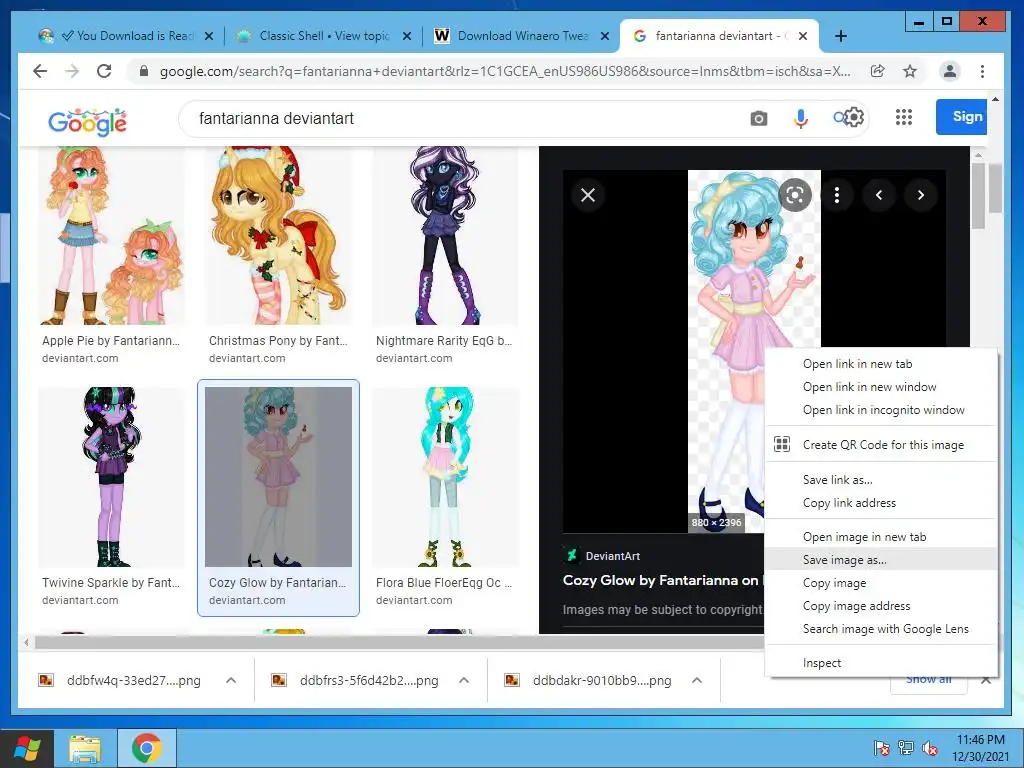Share this page using address bar share icon
The height and width of the screenshot is (768, 1024).
[x=878, y=71]
